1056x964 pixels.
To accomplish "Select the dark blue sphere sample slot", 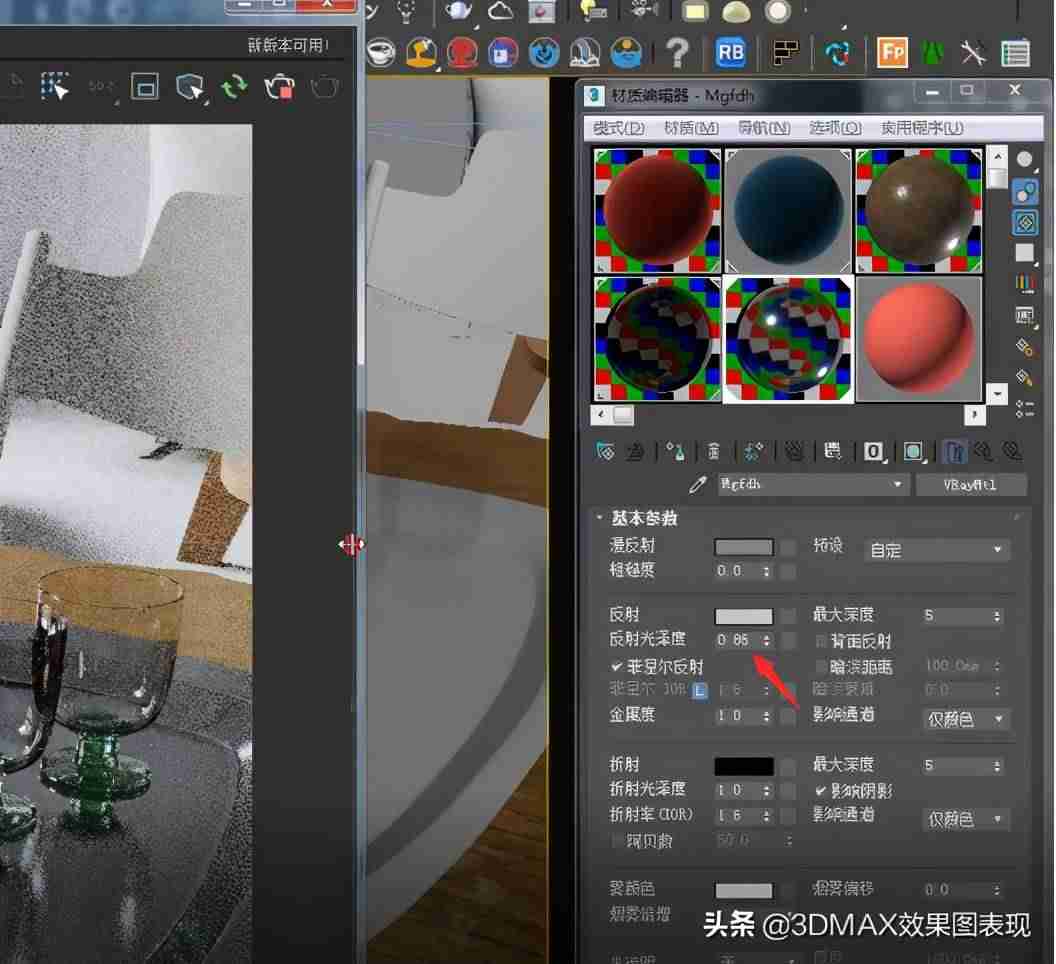I will (x=788, y=210).
